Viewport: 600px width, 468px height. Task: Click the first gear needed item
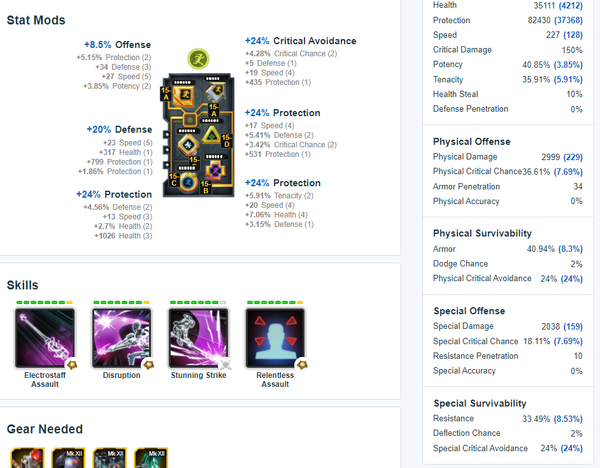27,458
